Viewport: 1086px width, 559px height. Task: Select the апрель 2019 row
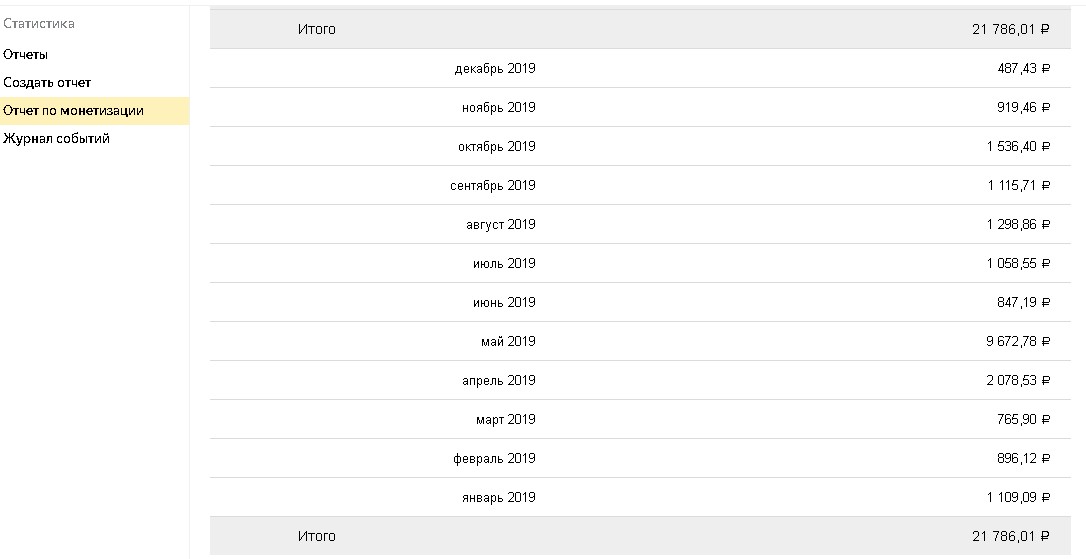639,380
